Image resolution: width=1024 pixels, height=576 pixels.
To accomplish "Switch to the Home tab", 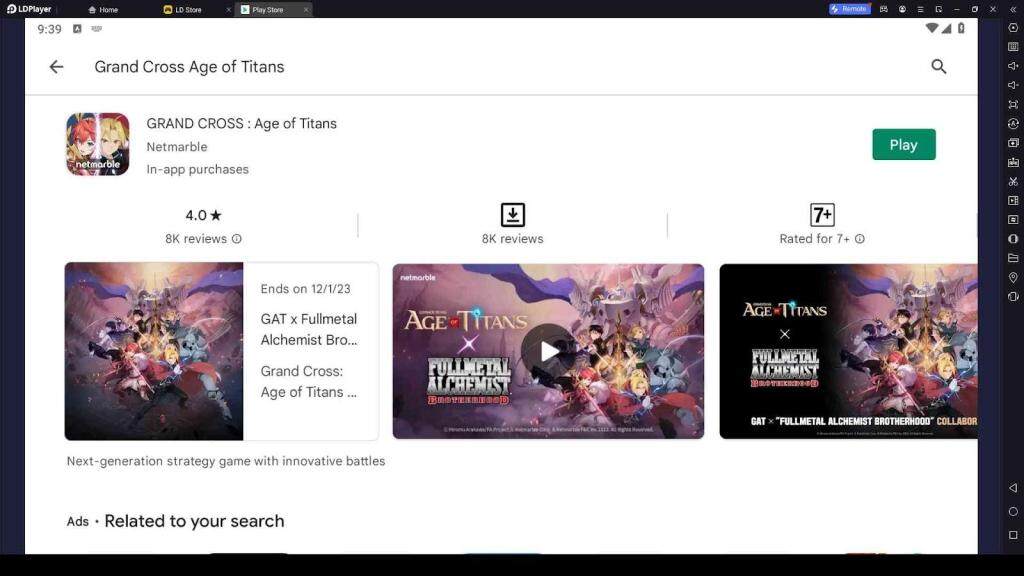I will (x=103, y=10).
